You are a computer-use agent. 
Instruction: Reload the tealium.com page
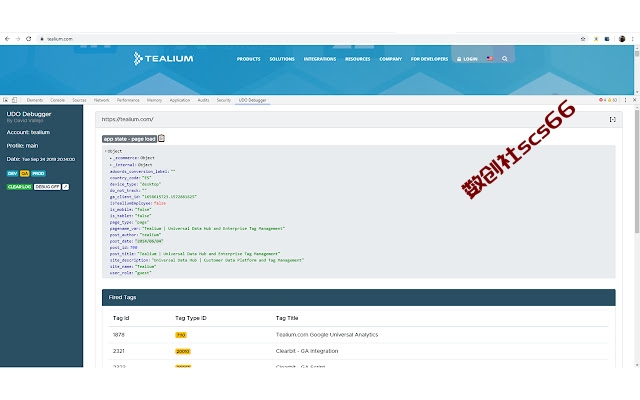(x=29, y=39)
